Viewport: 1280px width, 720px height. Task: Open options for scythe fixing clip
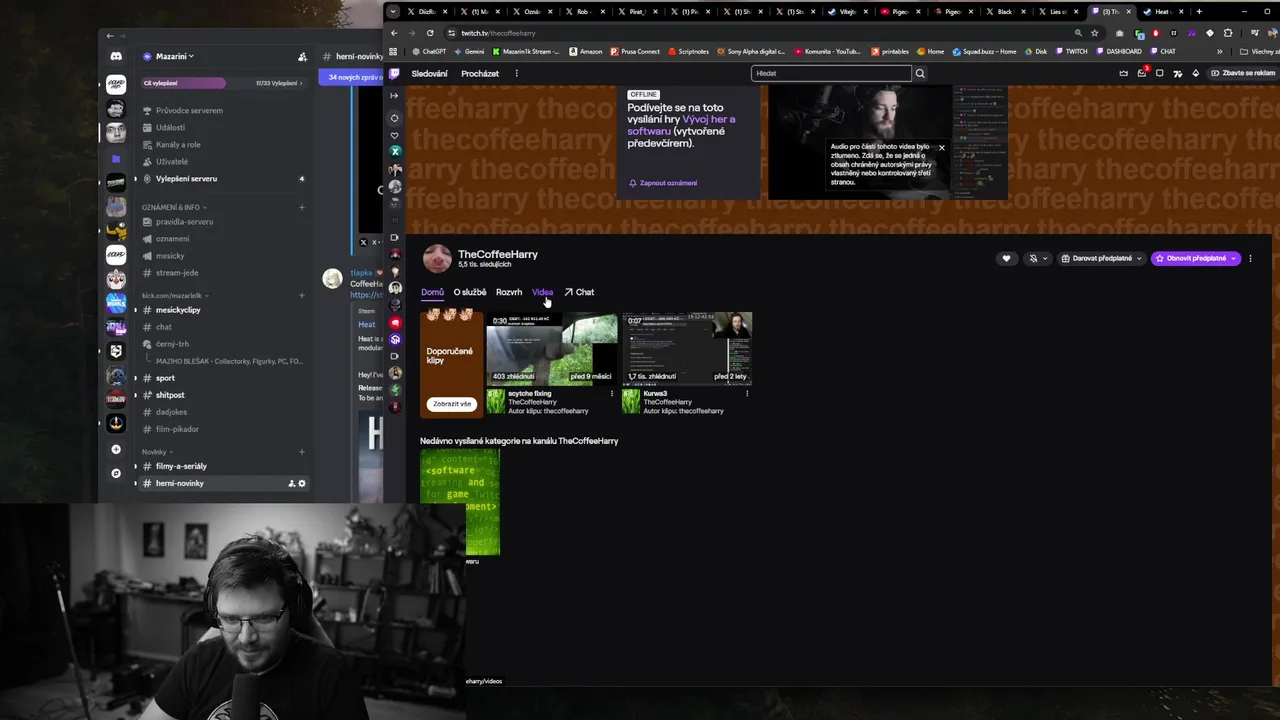click(612, 394)
